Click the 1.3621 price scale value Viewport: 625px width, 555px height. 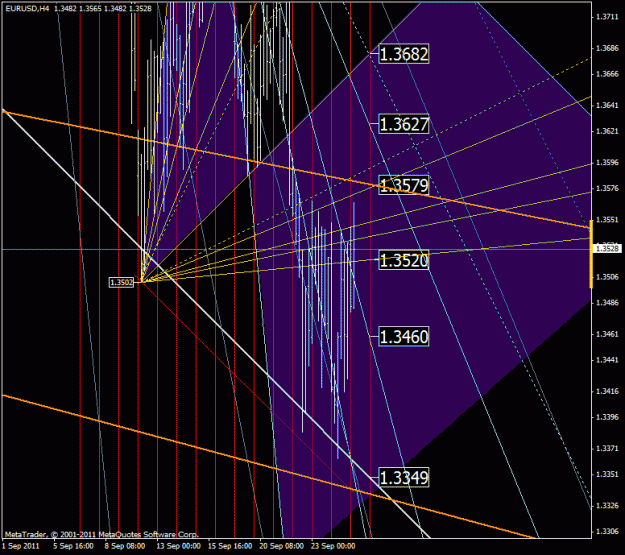click(607, 131)
